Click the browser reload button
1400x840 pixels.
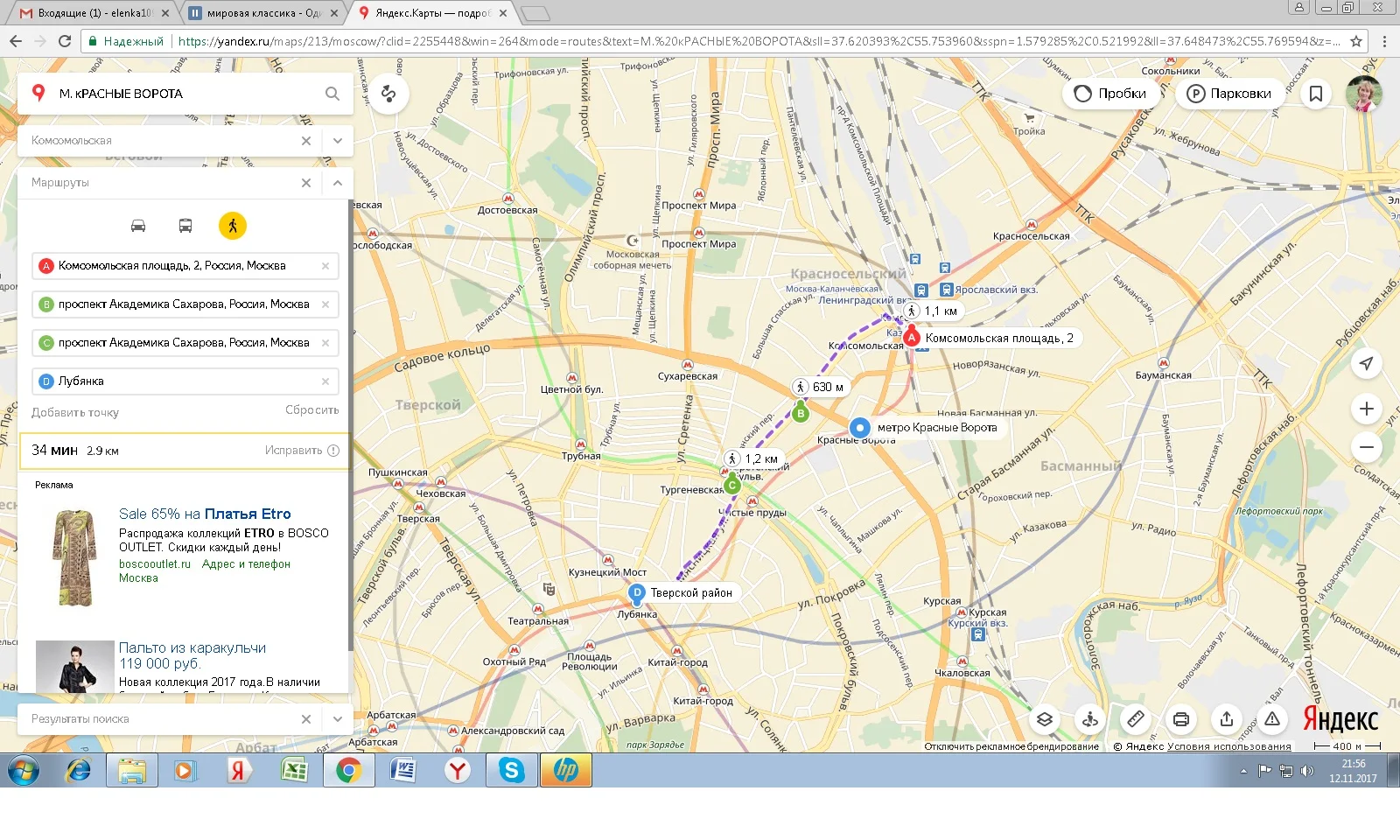[x=65, y=41]
